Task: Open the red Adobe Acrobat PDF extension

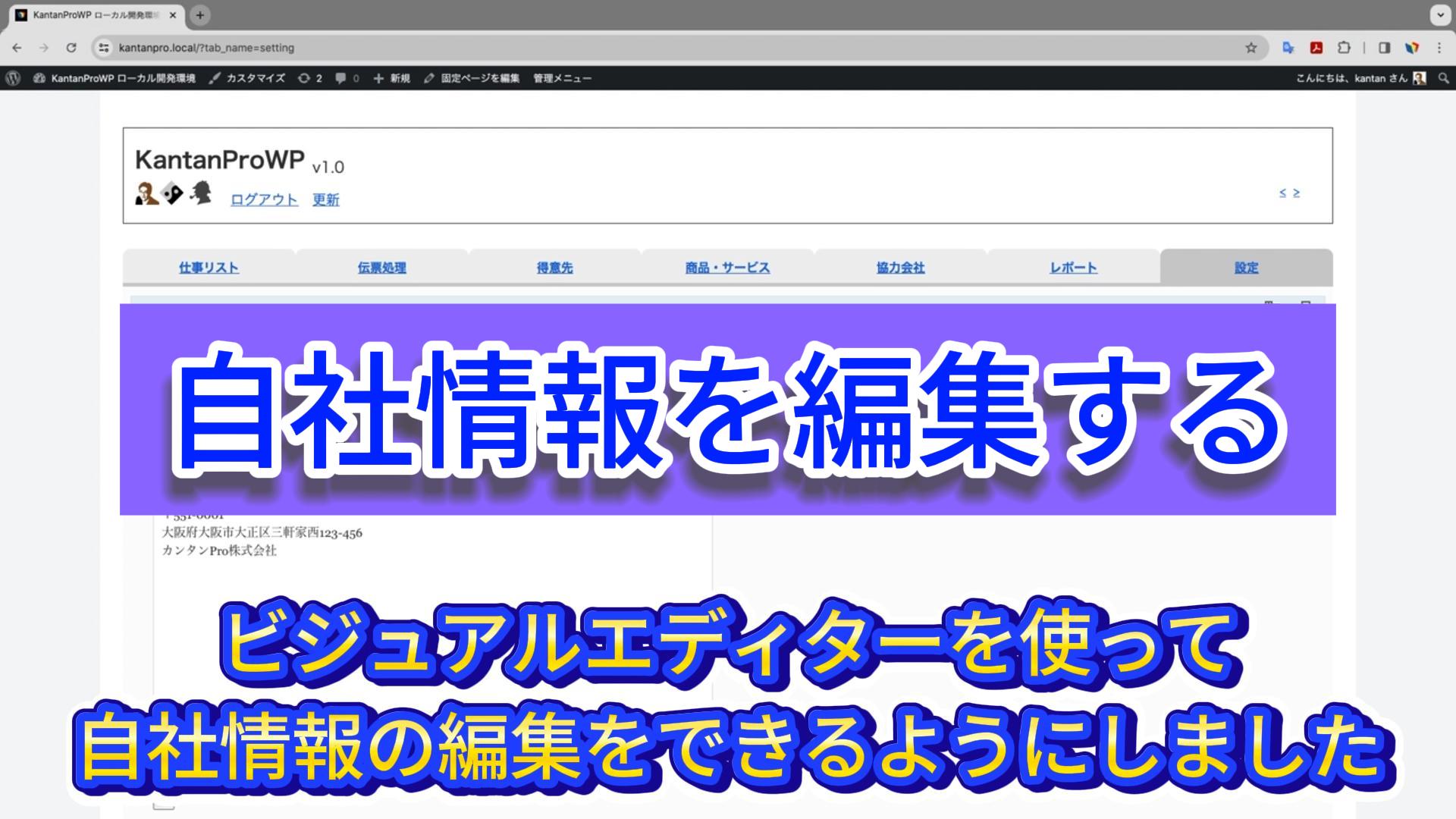Action: (1316, 48)
